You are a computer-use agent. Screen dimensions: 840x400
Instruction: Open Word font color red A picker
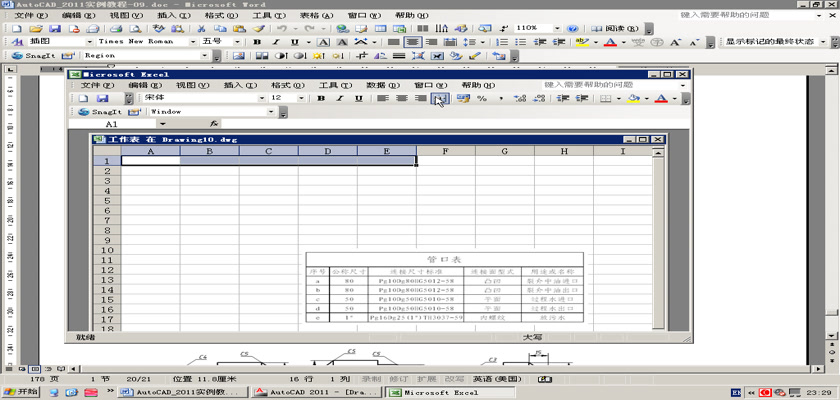[623, 42]
